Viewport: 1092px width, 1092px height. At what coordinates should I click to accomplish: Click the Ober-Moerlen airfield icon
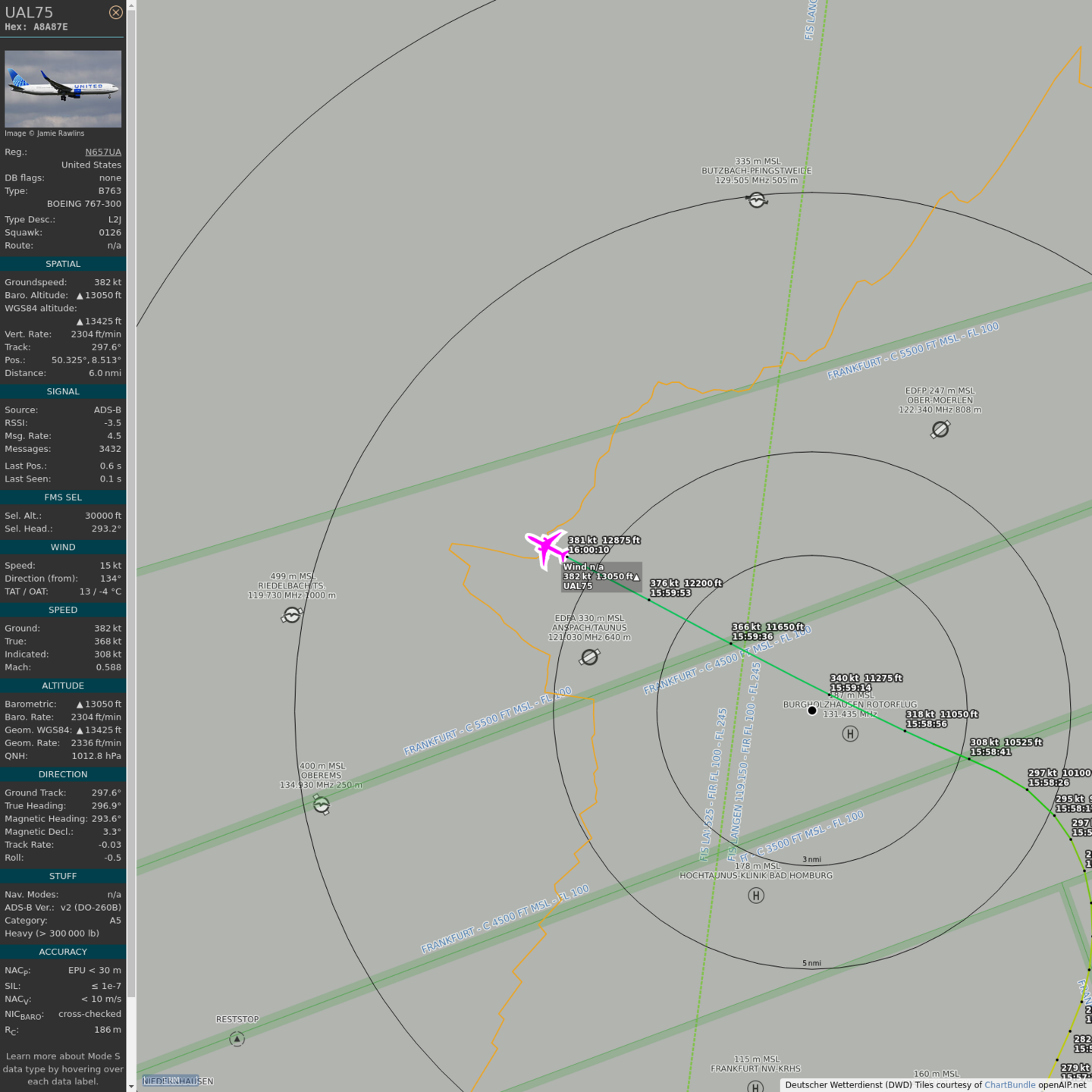pyautogui.click(x=940, y=430)
